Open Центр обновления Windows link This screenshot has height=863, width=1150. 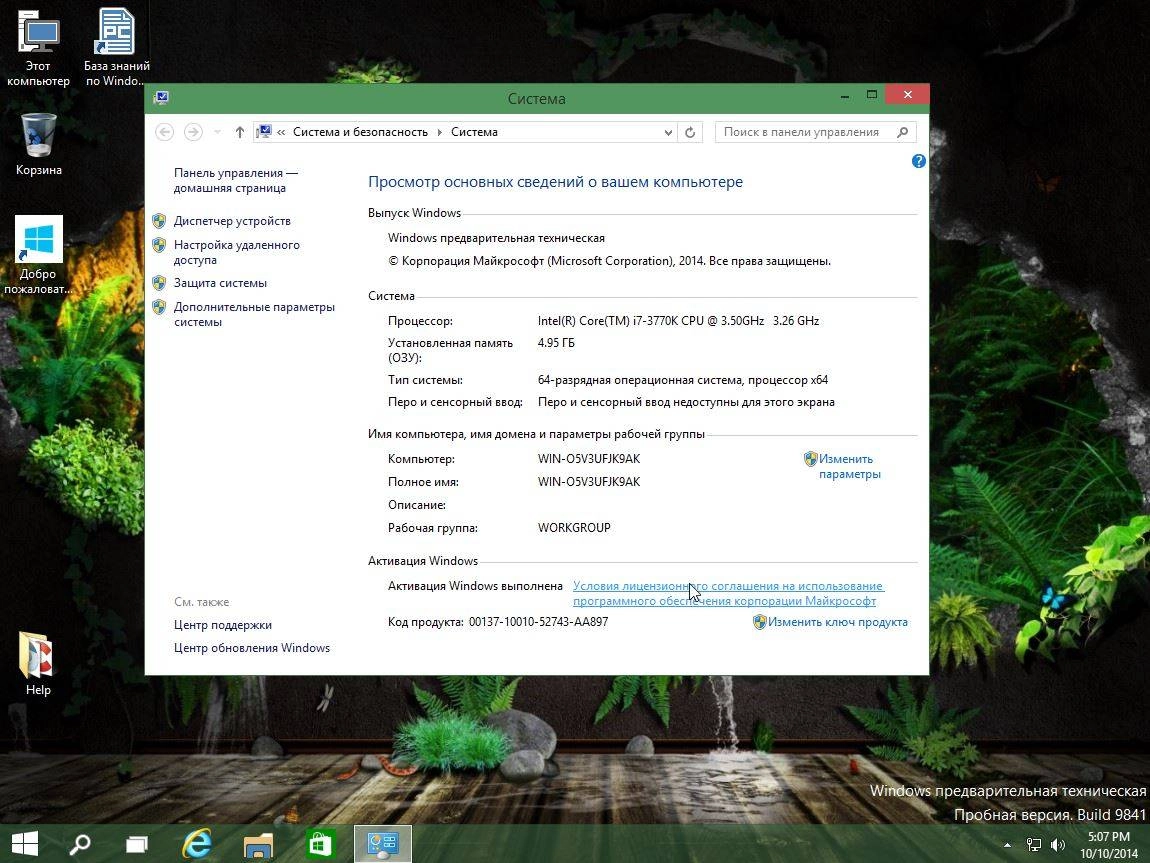pos(252,647)
